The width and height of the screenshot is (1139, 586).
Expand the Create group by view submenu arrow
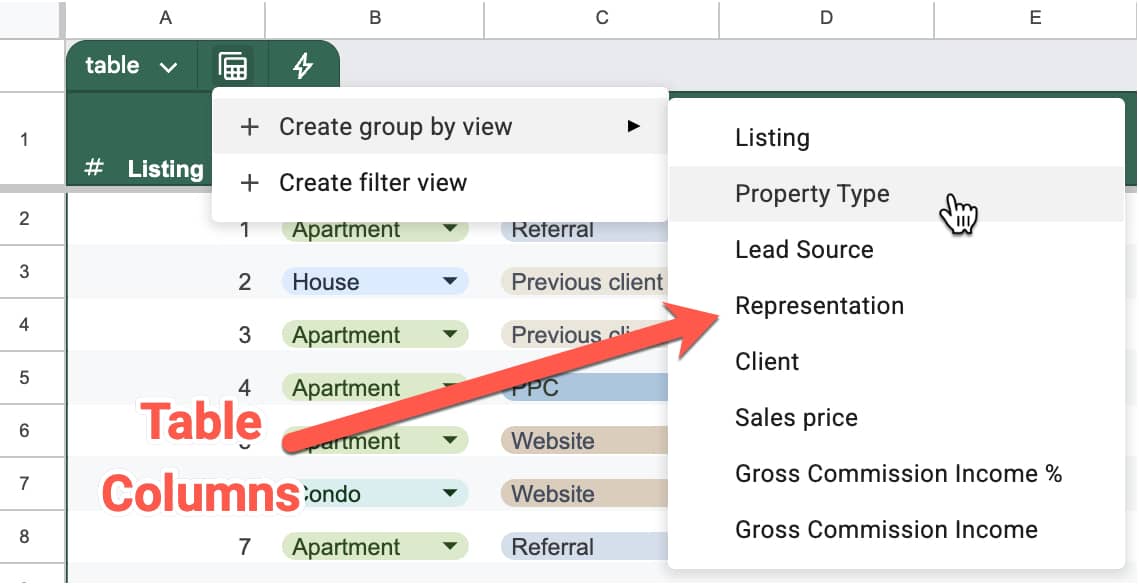click(x=633, y=127)
